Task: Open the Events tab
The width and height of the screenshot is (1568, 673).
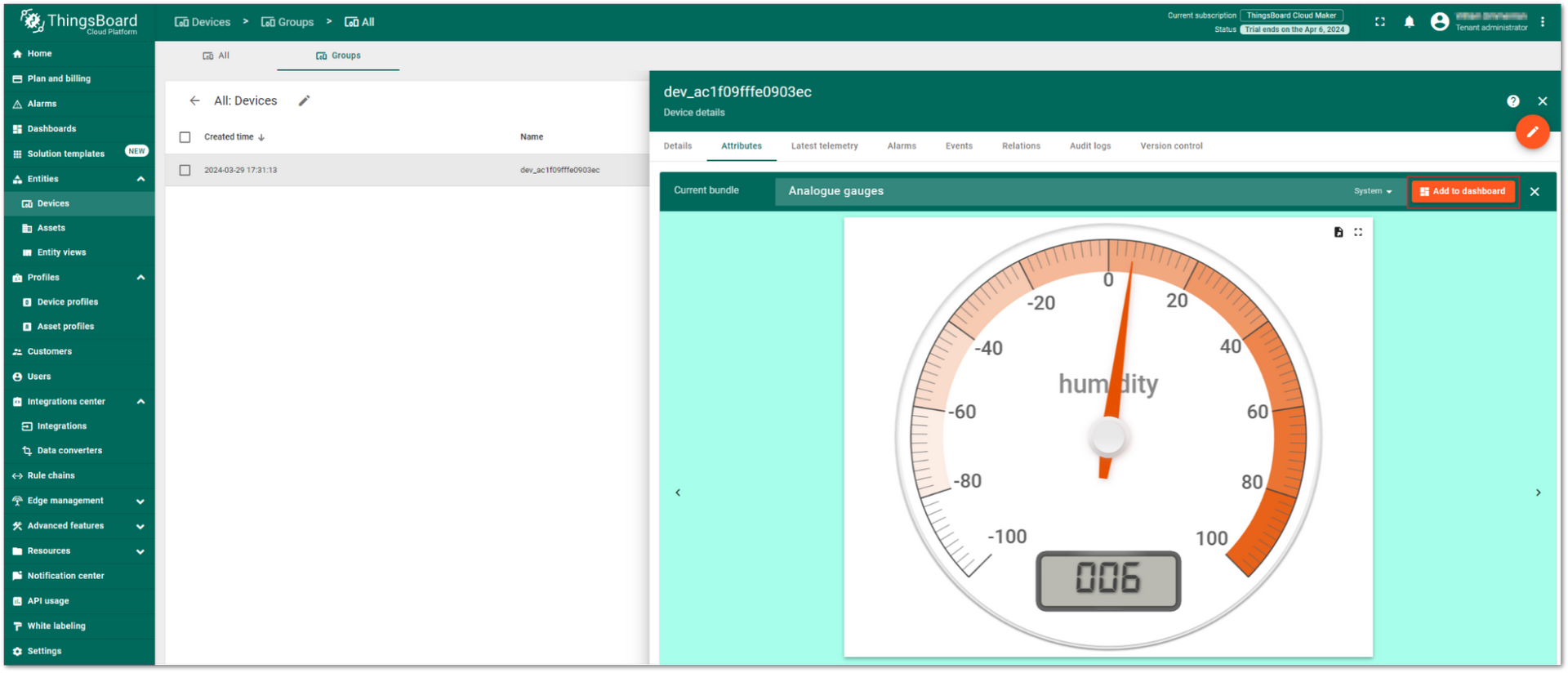Action: (x=959, y=146)
